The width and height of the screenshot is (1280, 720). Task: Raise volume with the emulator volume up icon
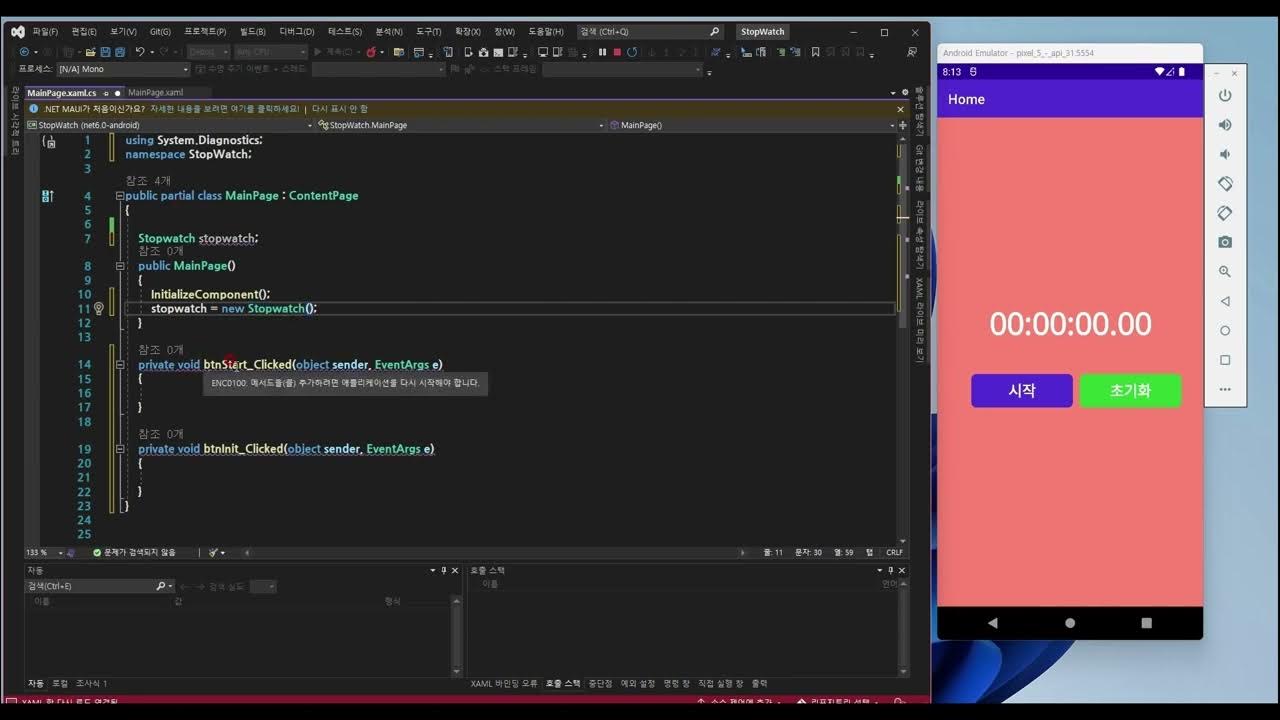tap(1224, 125)
